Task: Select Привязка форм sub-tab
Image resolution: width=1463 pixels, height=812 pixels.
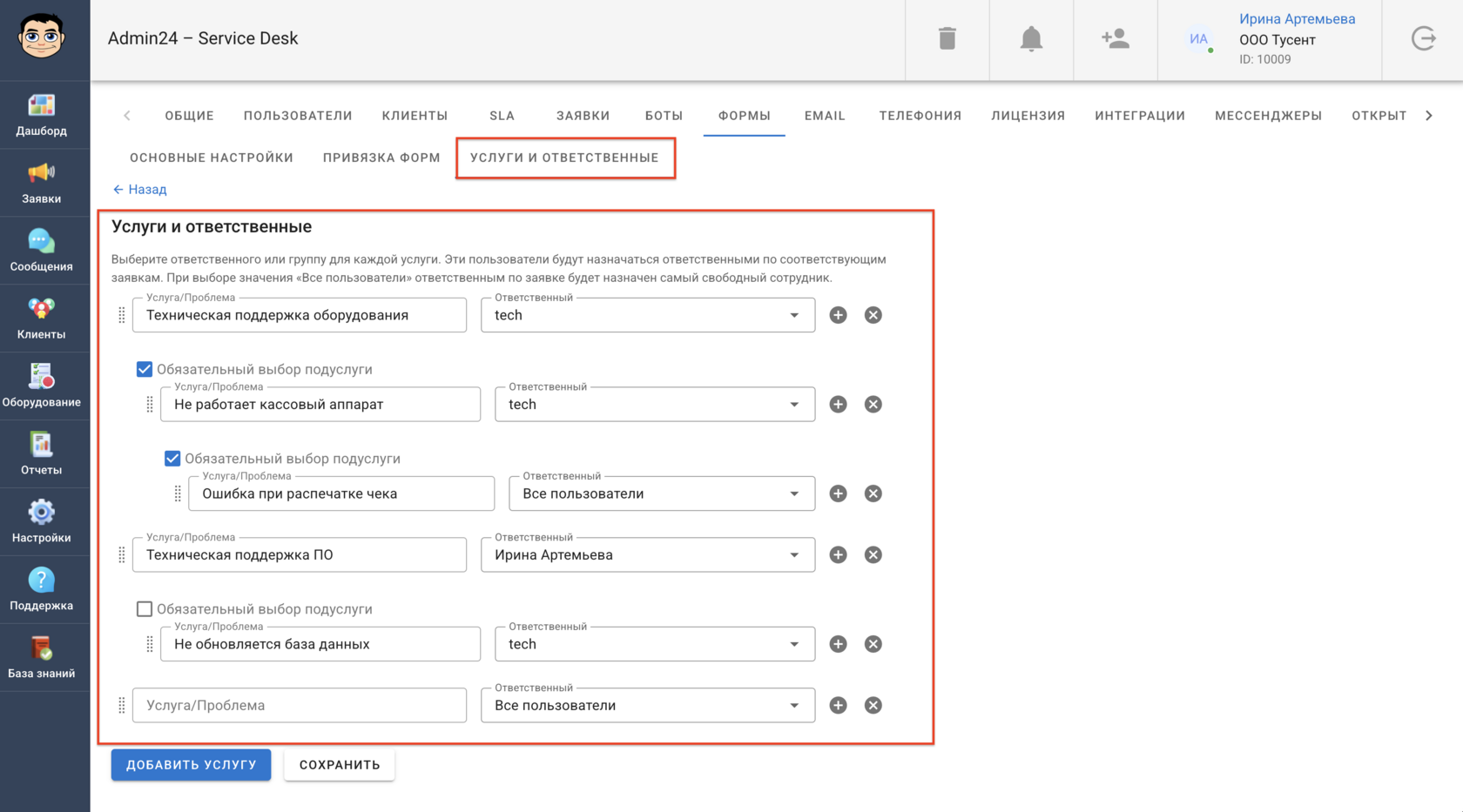Action: 381,158
